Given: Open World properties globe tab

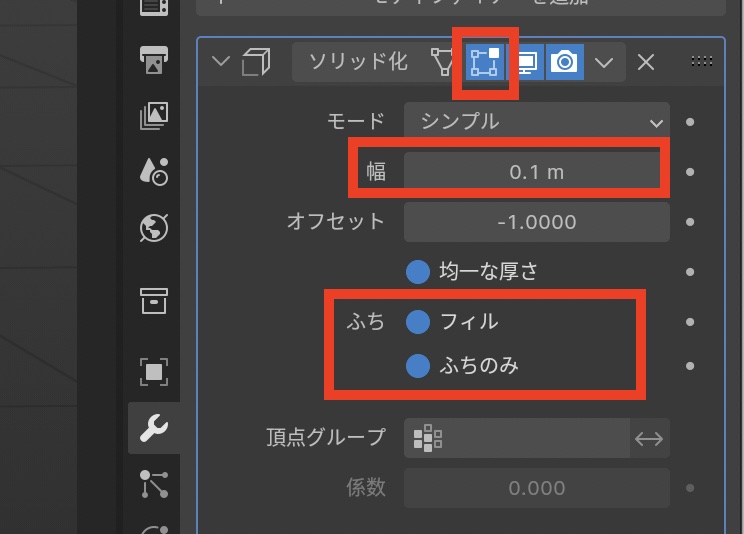Looking at the screenshot, I should (154, 228).
